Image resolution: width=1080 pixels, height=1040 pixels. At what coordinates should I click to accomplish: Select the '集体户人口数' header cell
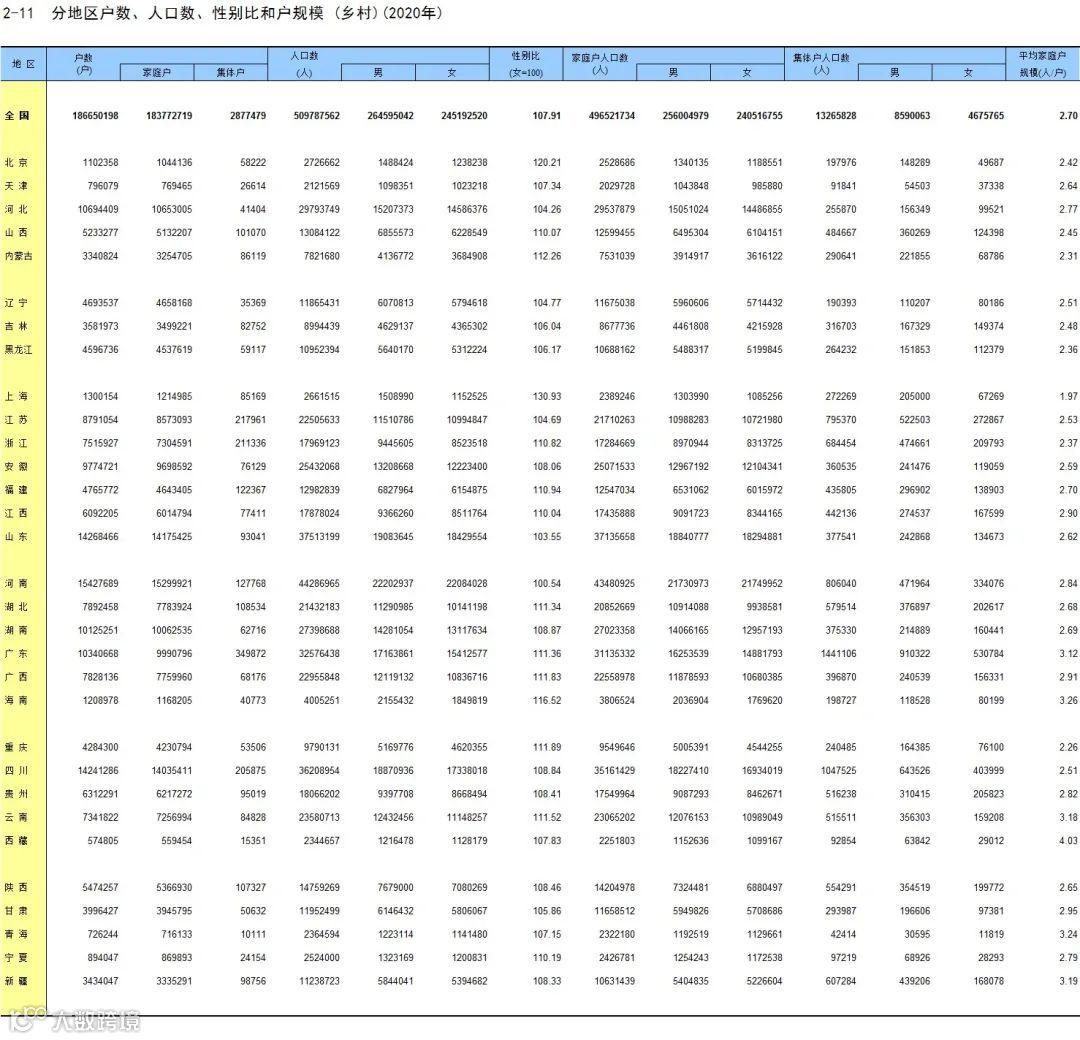pos(821,64)
